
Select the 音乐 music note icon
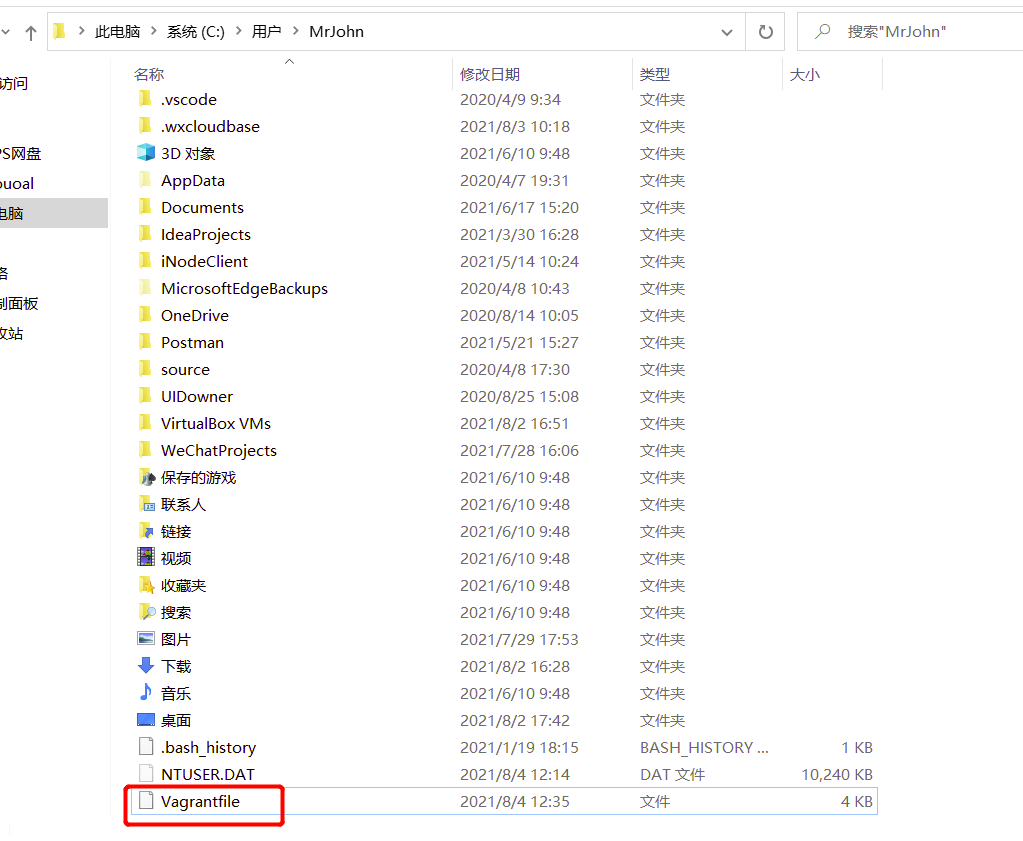coord(146,692)
